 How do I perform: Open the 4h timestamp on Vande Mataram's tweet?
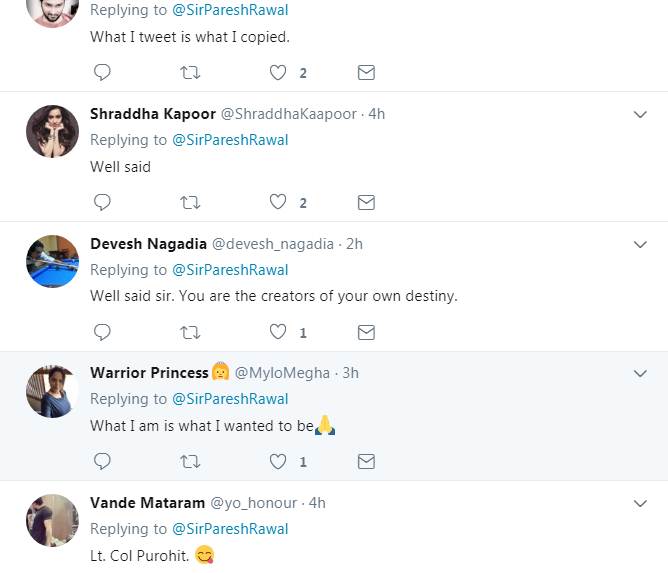coord(317,503)
